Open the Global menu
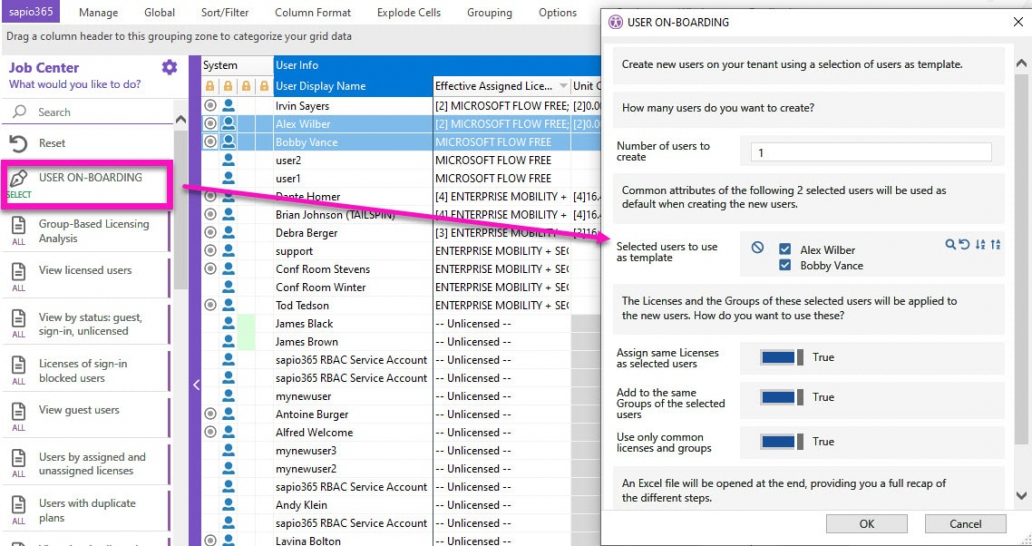Screen dimensions: 1032x546 click(159, 12)
